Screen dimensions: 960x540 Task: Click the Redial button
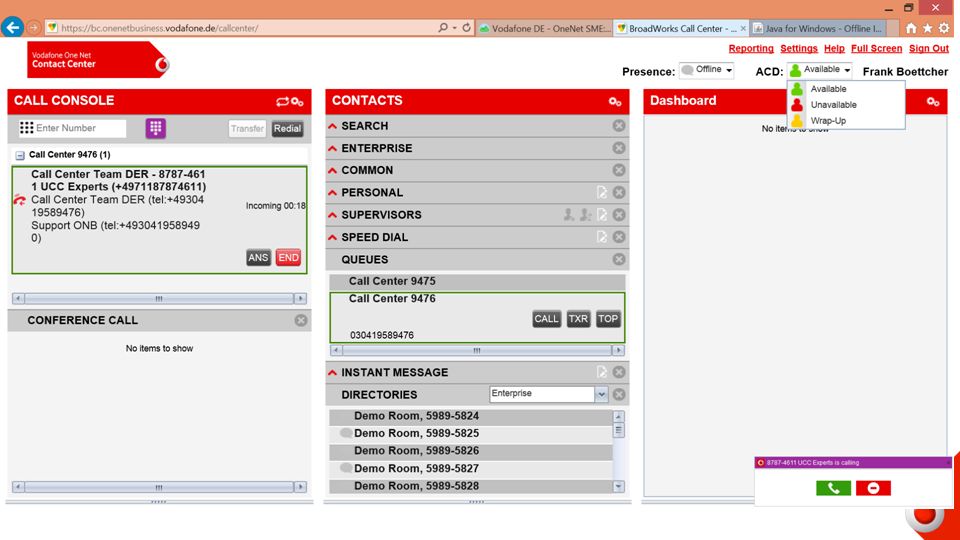tap(287, 129)
